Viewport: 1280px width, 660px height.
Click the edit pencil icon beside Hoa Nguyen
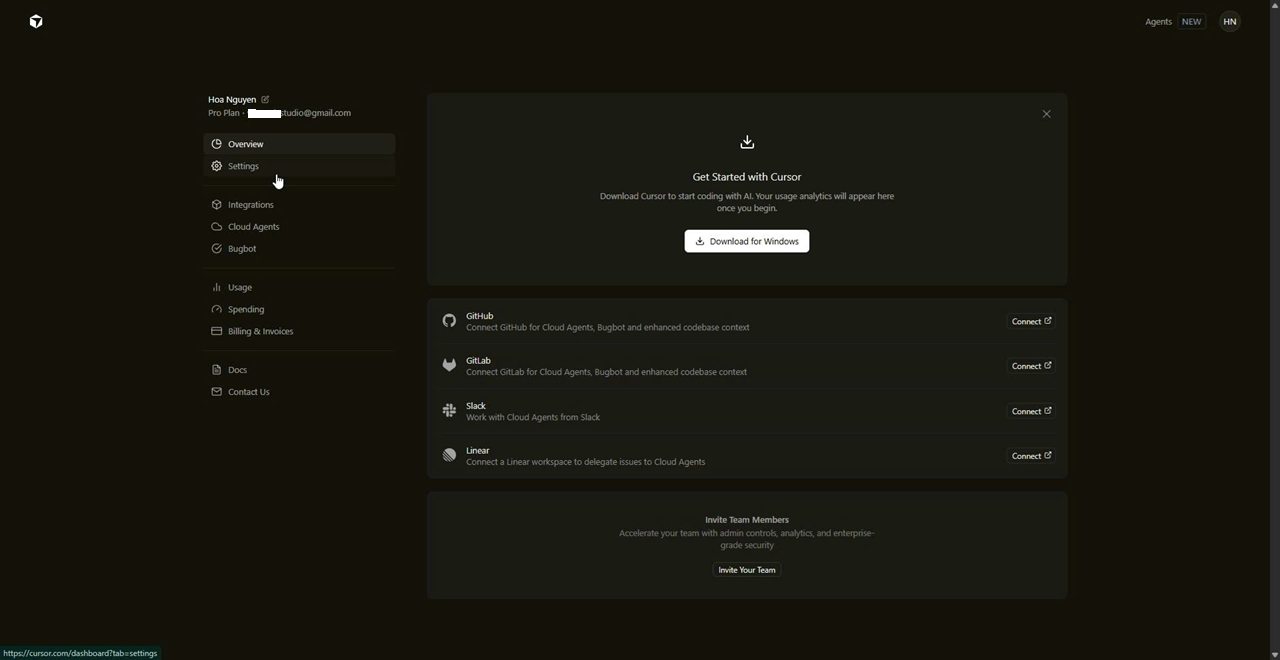(x=265, y=99)
